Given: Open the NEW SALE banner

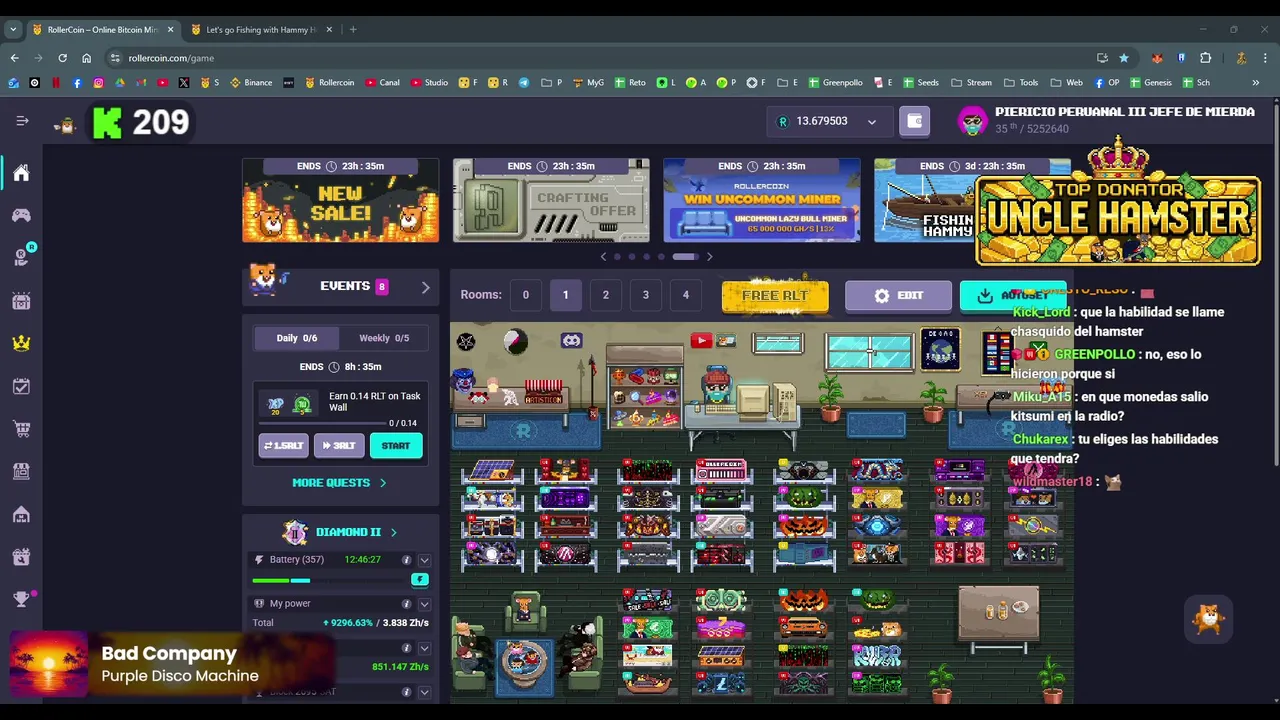Looking at the screenshot, I should pos(340,200).
